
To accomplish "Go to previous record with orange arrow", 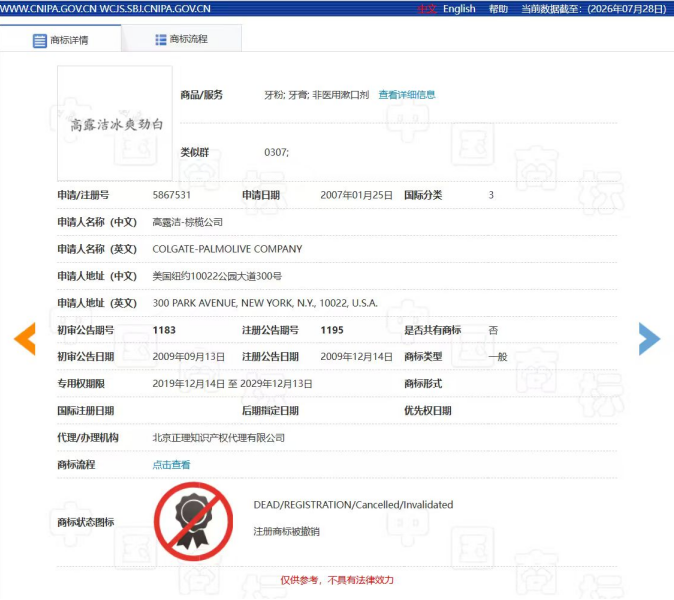I will click(x=25, y=339).
